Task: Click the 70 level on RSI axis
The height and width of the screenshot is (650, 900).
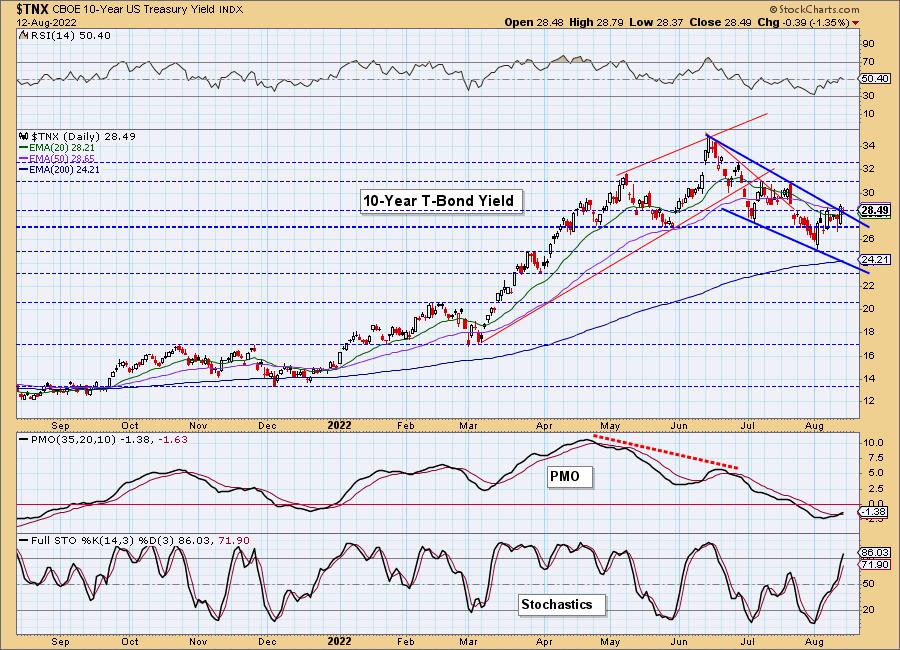Action: (x=868, y=61)
